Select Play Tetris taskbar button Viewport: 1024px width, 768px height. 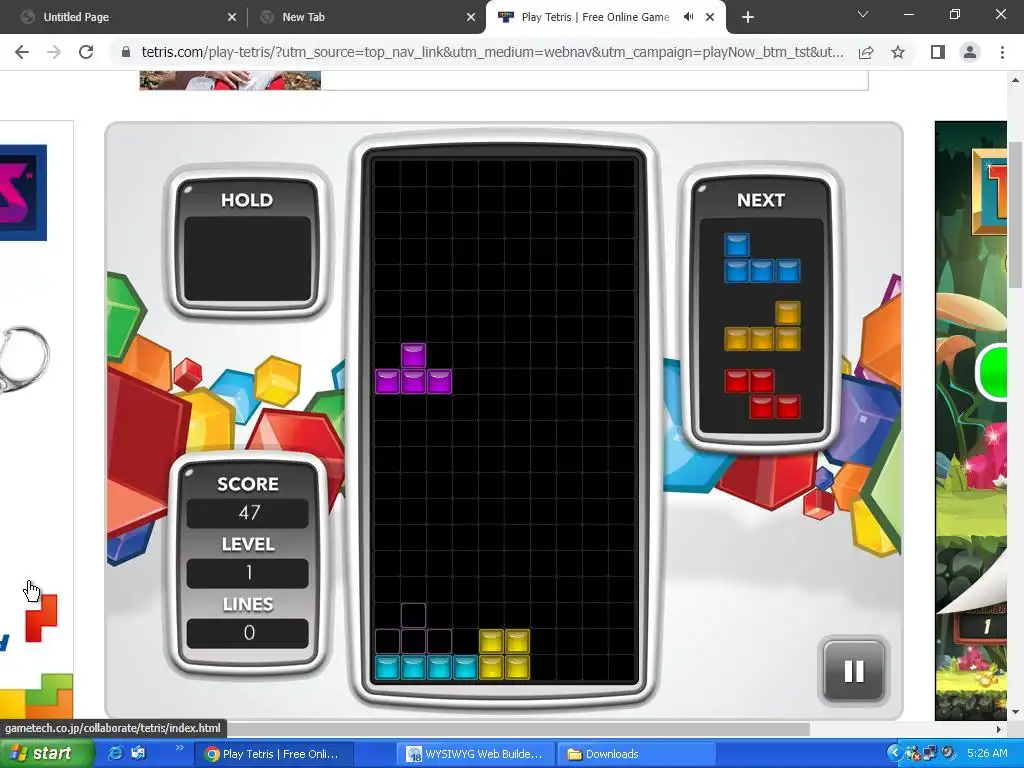(x=276, y=754)
